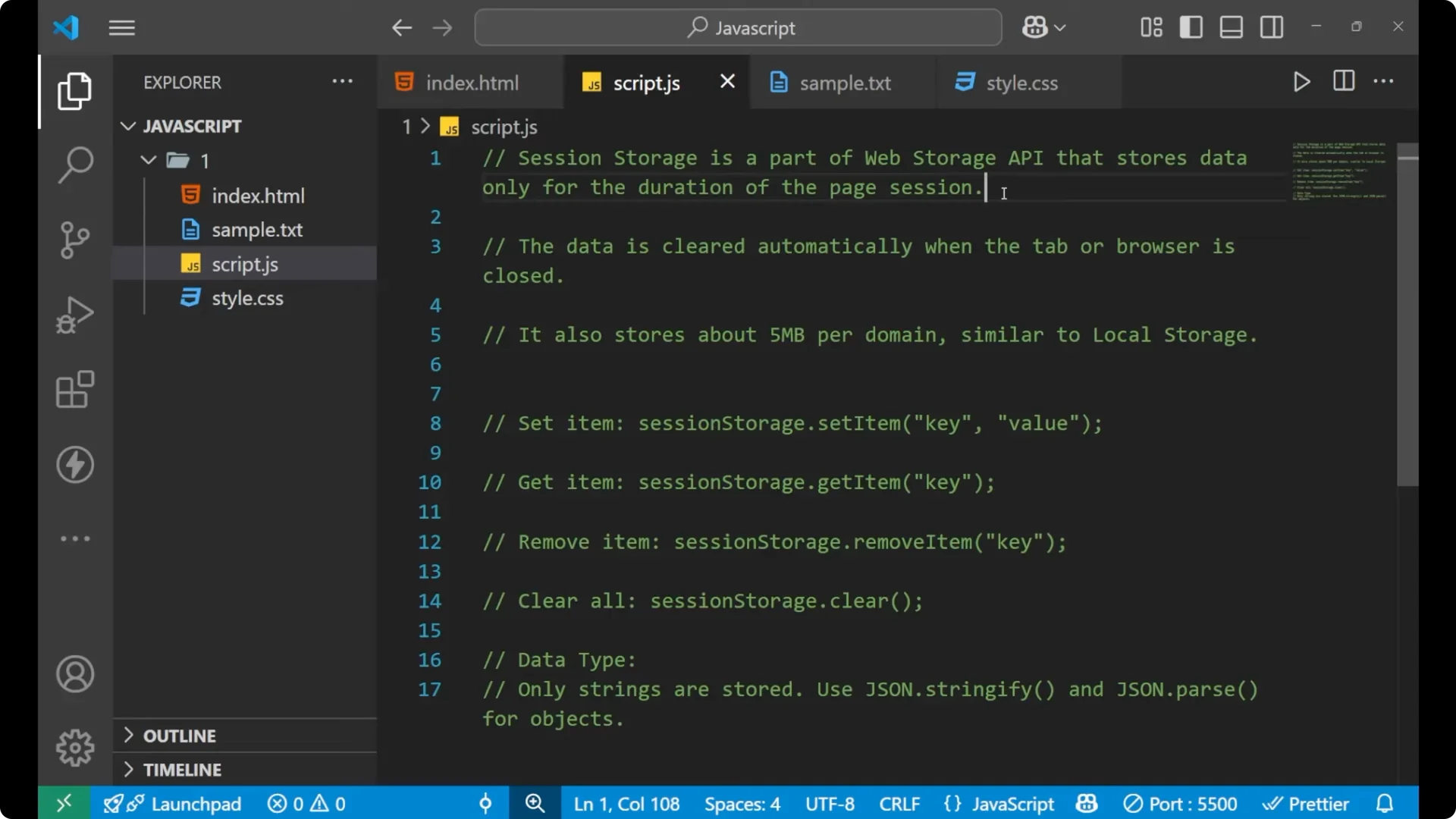Open the Extensions view
The height and width of the screenshot is (819, 1456).
tap(74, 390)
